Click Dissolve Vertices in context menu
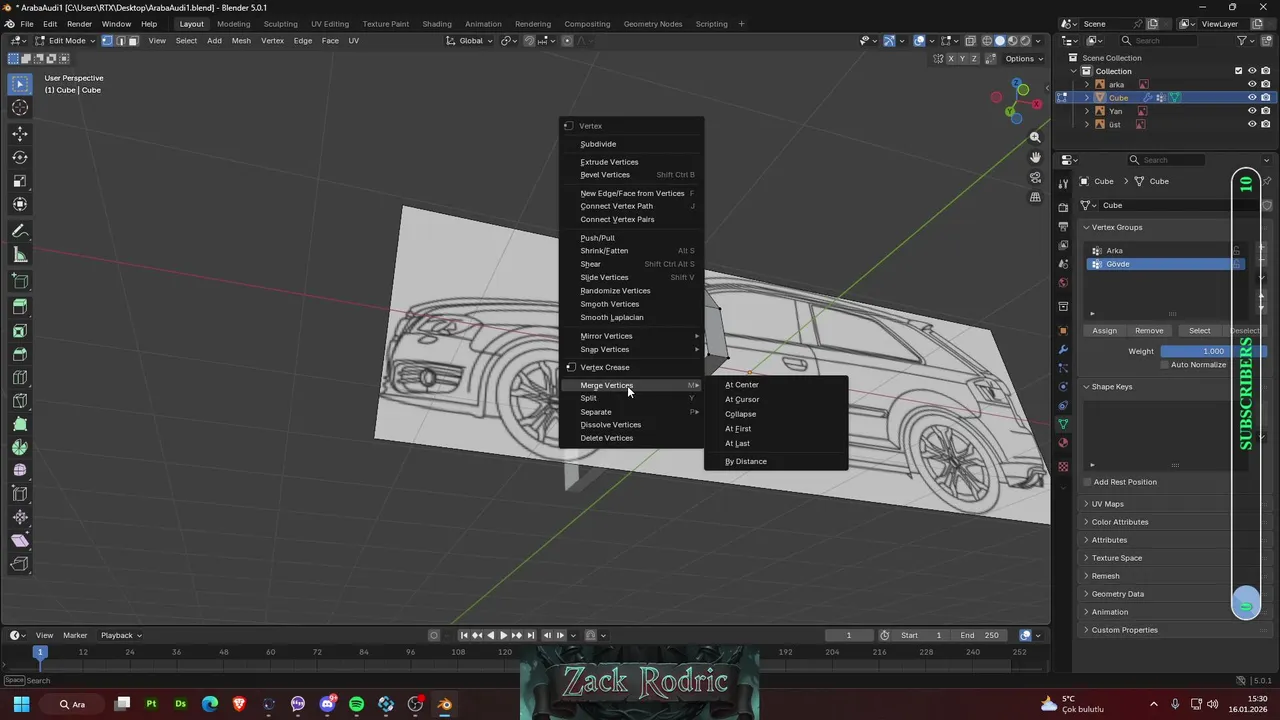The height and width of the screenshot is (720, 1280). 631,425
